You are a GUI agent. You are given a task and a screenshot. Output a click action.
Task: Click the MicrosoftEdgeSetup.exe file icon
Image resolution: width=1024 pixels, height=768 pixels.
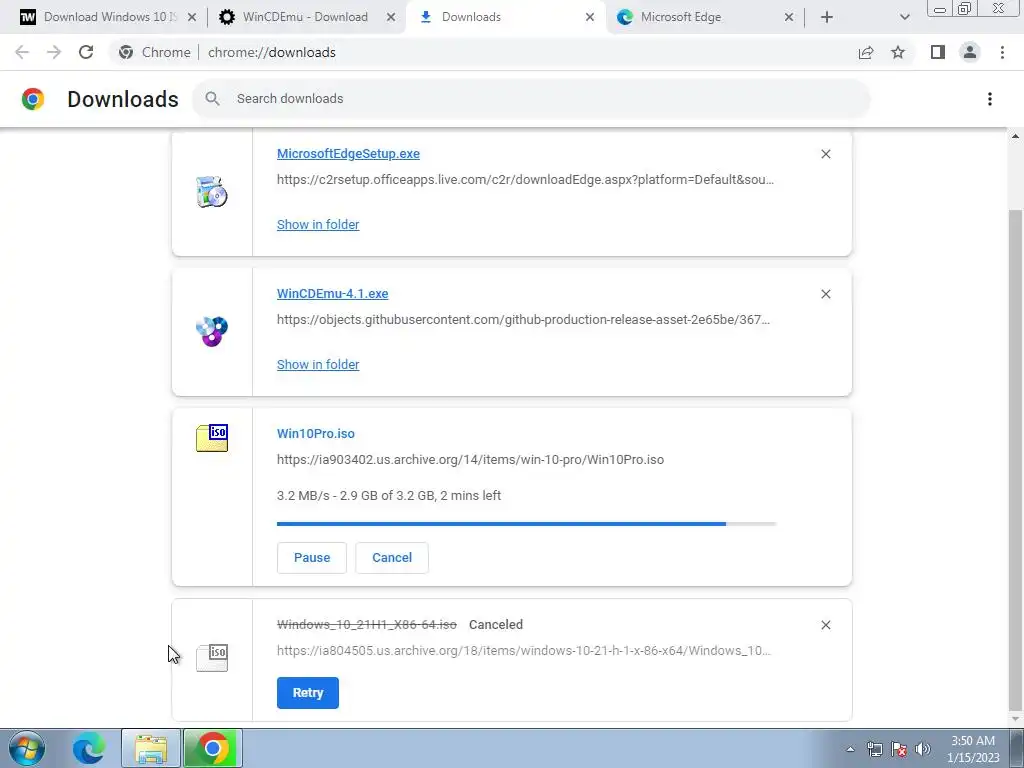point(212,192)
